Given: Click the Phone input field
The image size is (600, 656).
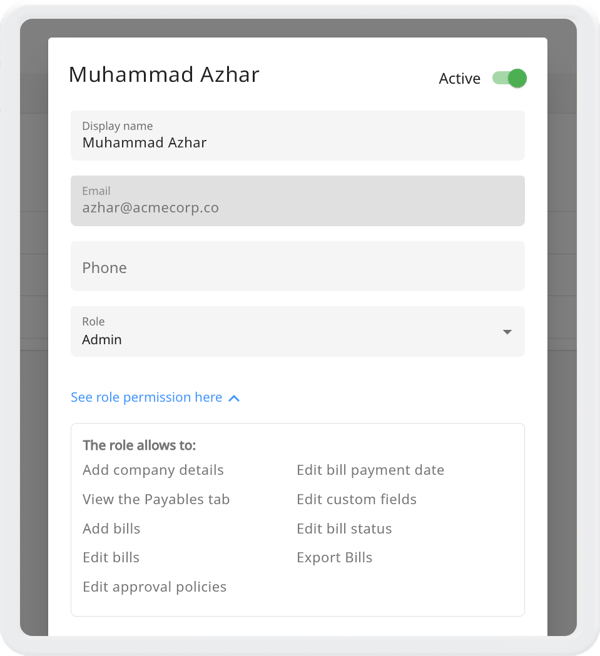Looking at the screenshot, I should coord(297,266).
